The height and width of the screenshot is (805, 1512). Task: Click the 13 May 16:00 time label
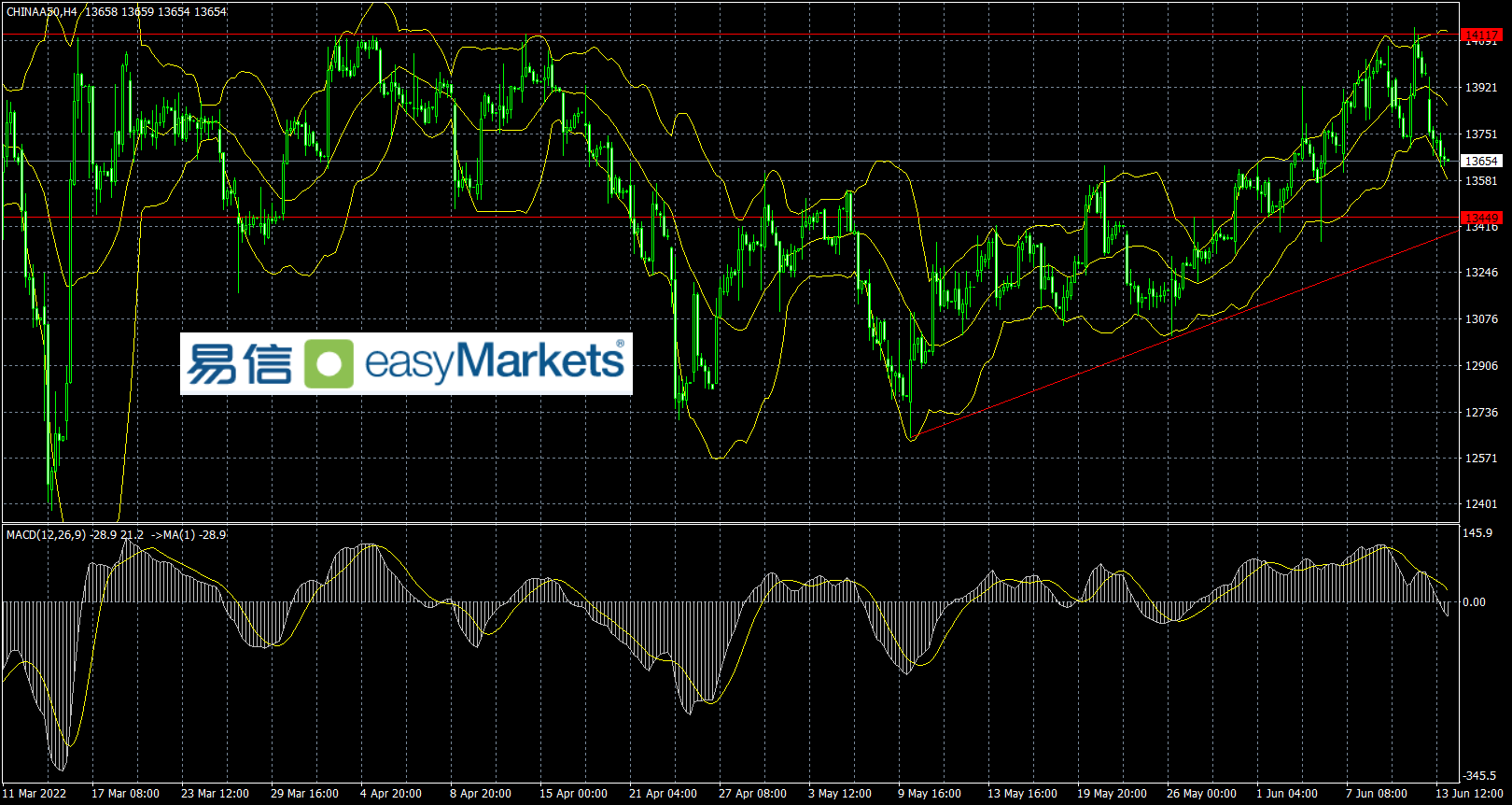pos(1022,794)
